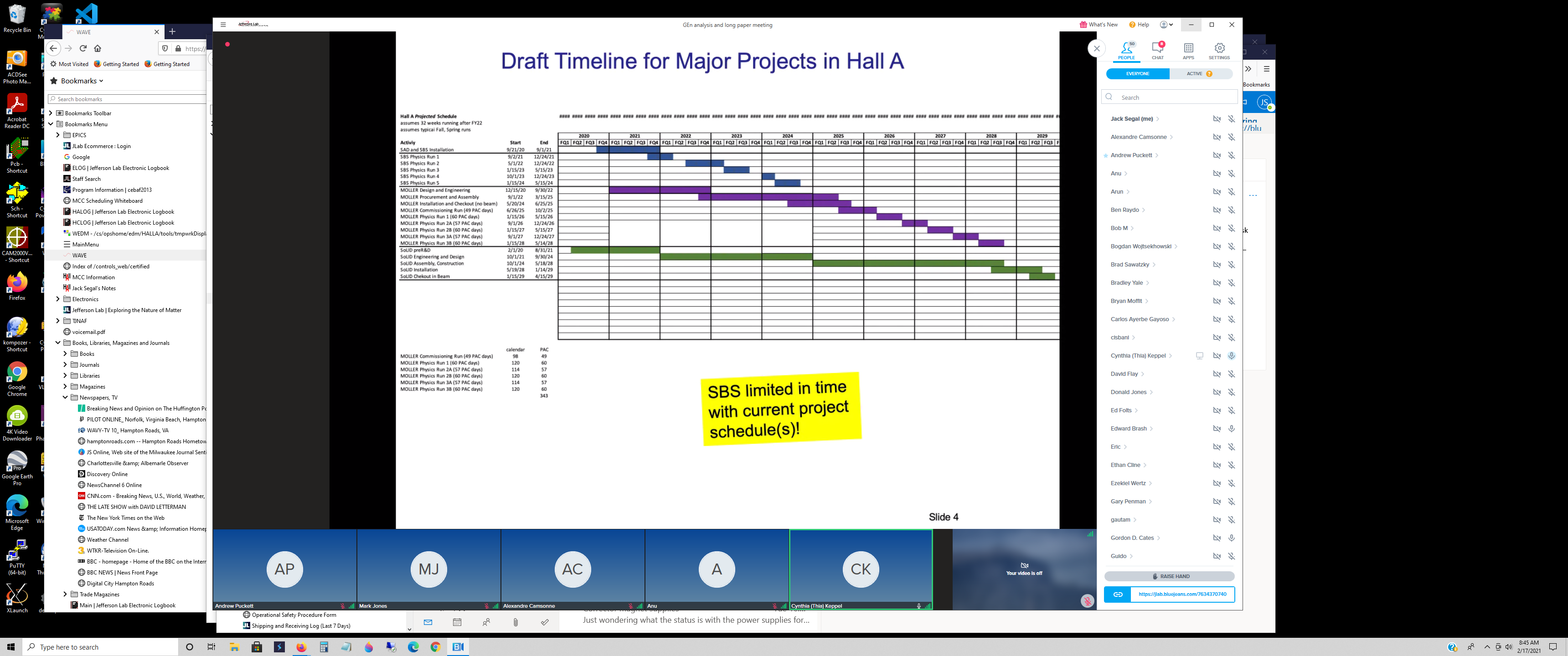Unmute via the red microphone icon on self video
1568x656 pixels.
pyautogui.click(x=1087, y=601)
